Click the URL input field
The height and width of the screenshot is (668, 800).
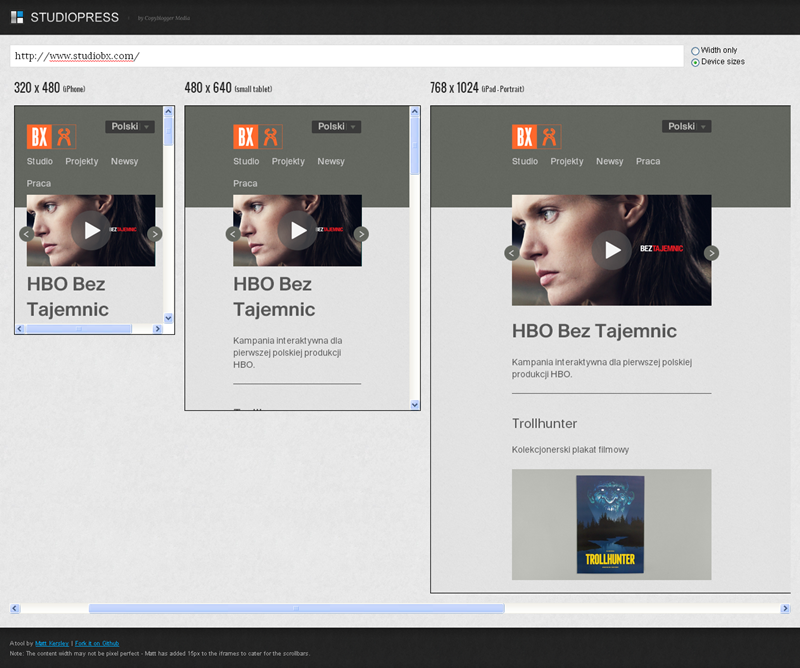[346, 56]
